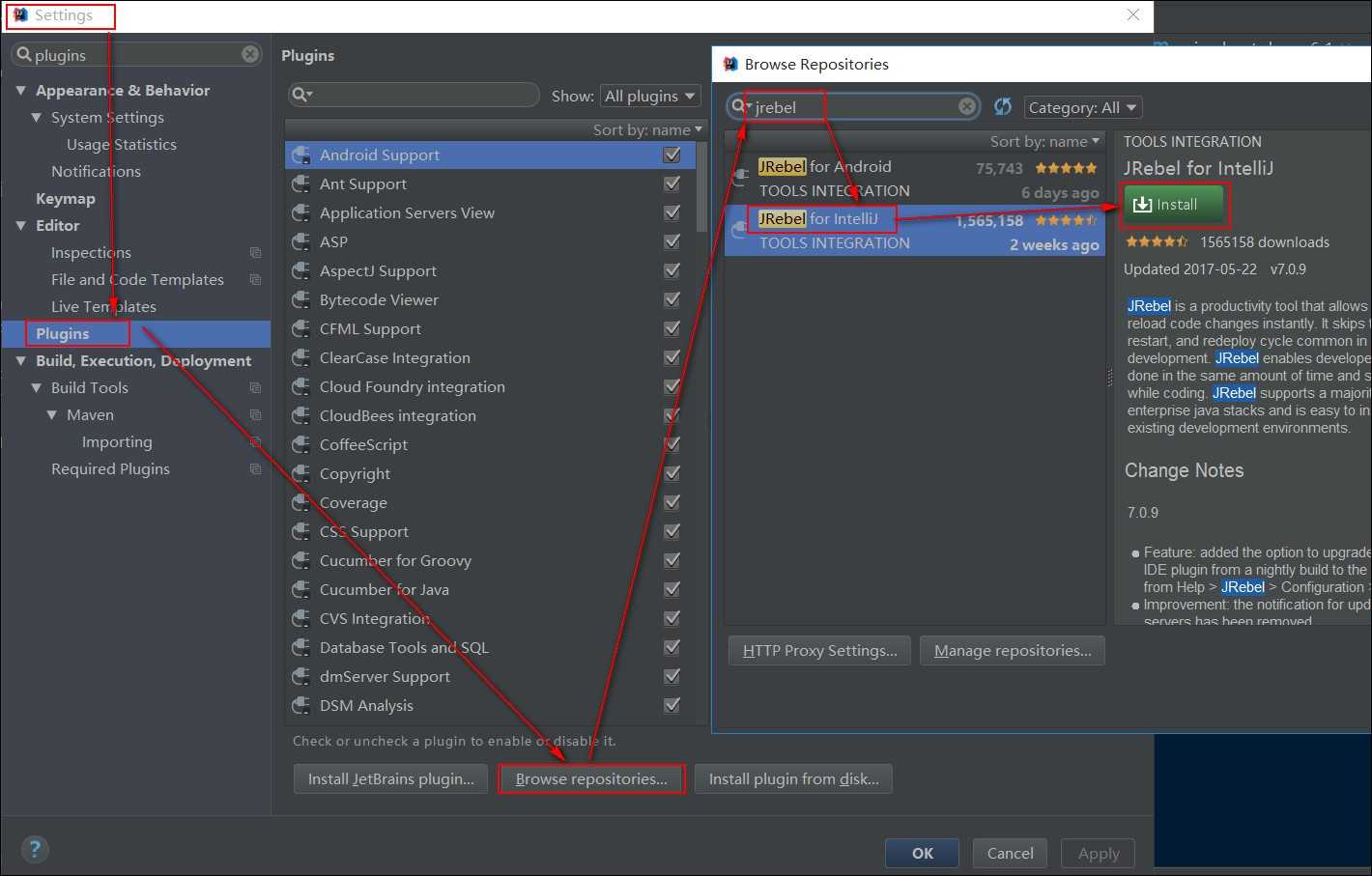
Task: Click plugin icon beside DSM Analysis
Action: [301, 705]
